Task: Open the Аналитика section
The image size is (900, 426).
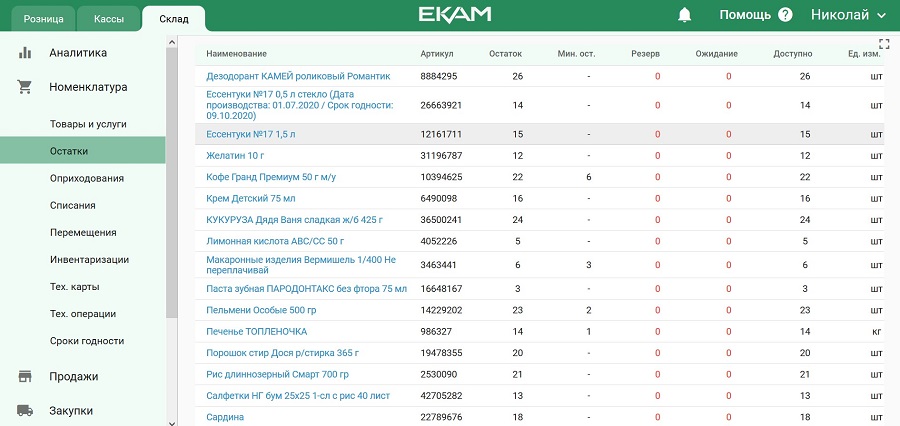Action: [x=78, y=53]
